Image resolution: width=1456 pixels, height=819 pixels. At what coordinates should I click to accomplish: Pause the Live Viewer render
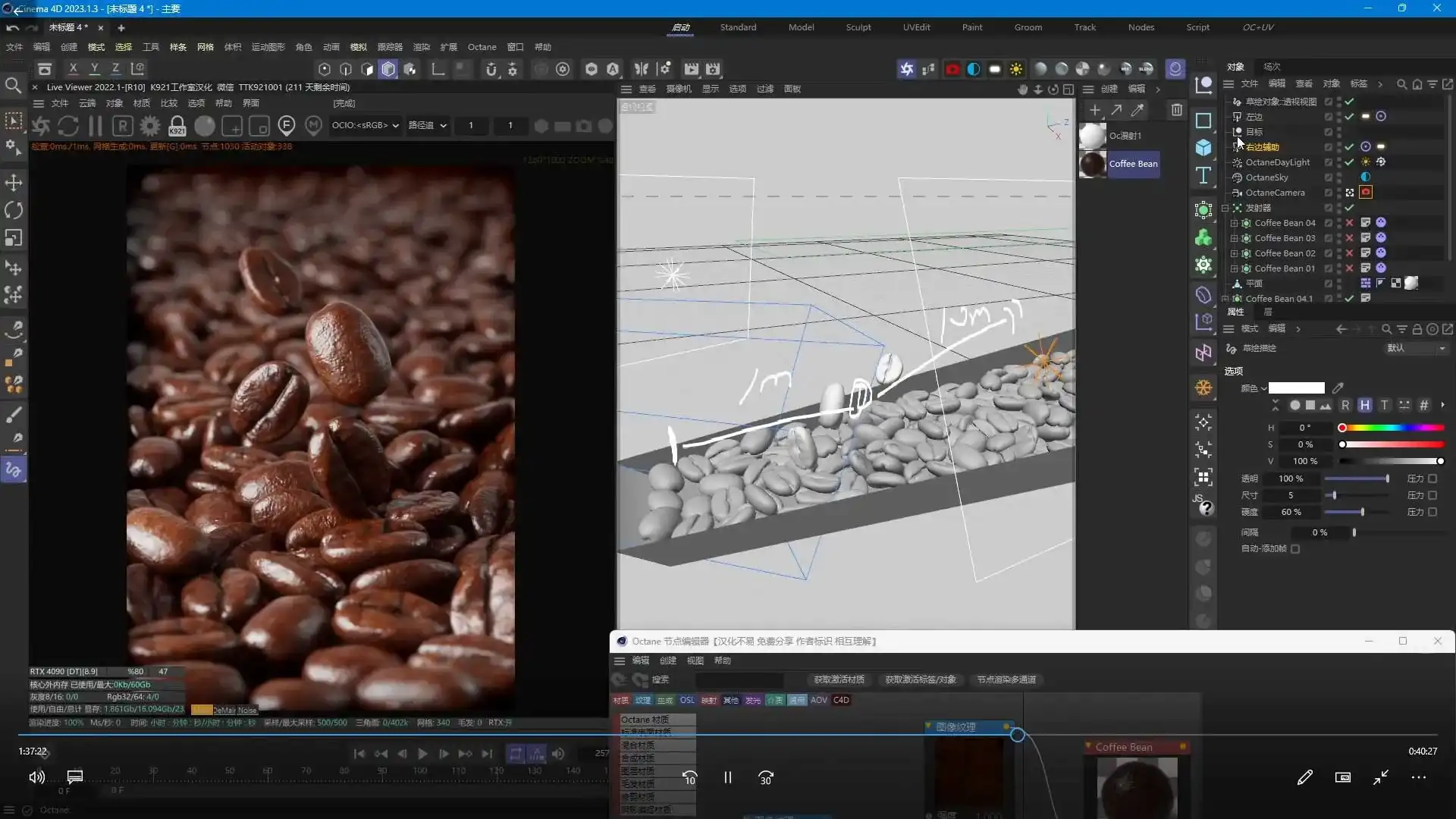96,126
